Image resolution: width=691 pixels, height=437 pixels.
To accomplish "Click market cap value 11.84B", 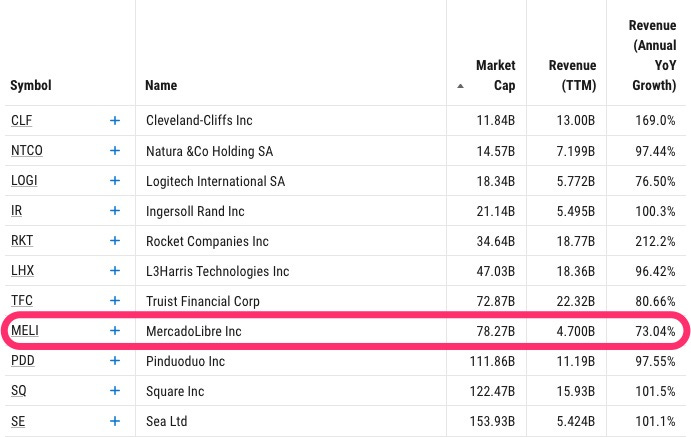I will (496, 120).
